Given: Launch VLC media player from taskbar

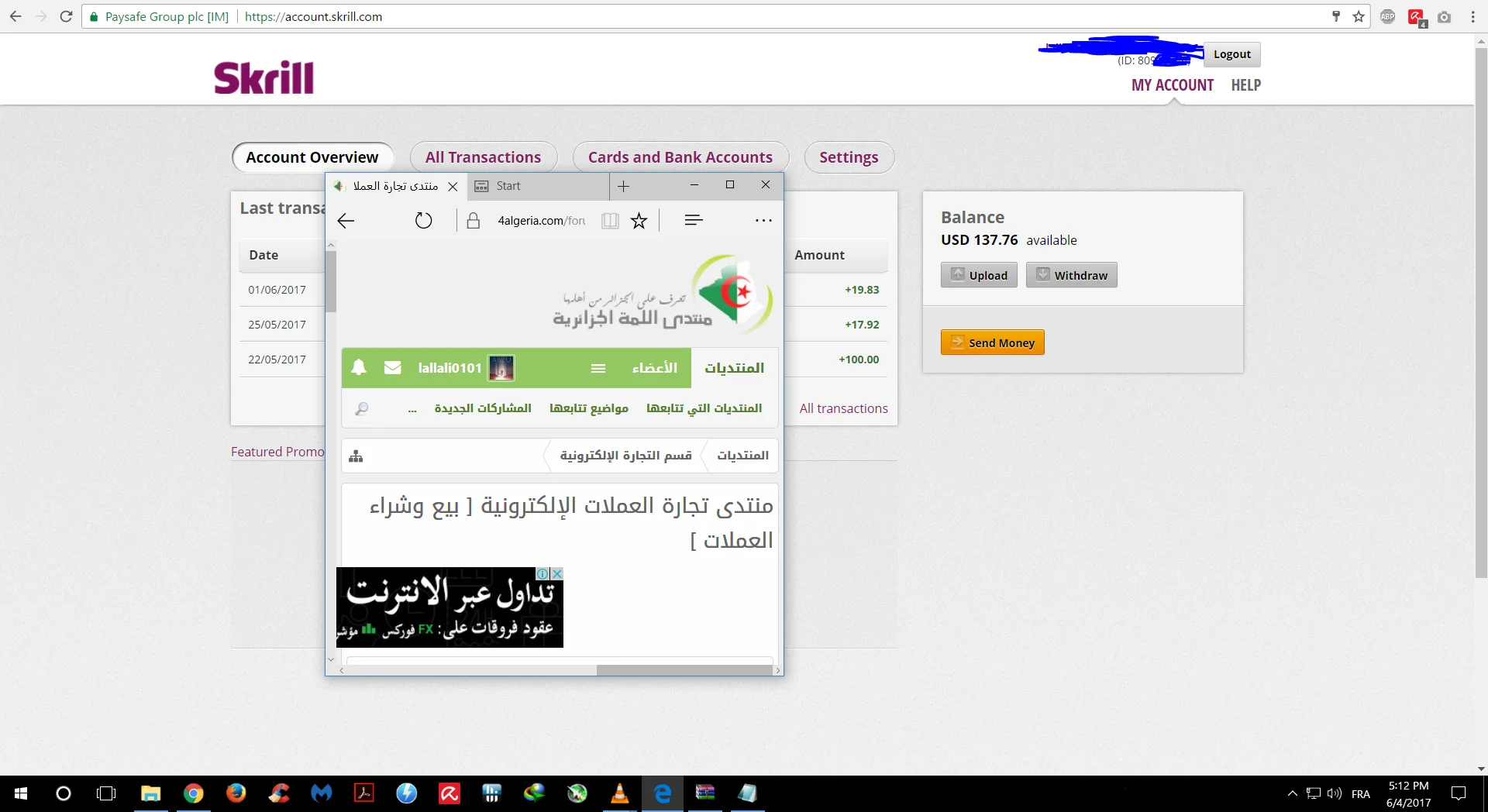Looking at the screenshot, I should point(619,793).
